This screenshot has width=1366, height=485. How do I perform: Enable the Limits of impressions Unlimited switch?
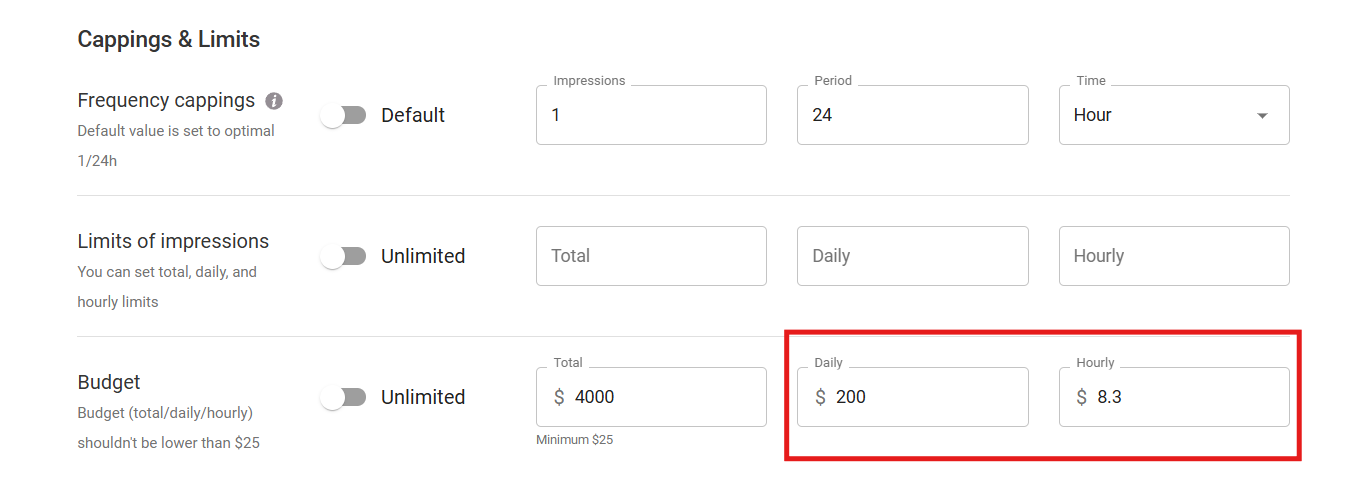coord(344,257)
